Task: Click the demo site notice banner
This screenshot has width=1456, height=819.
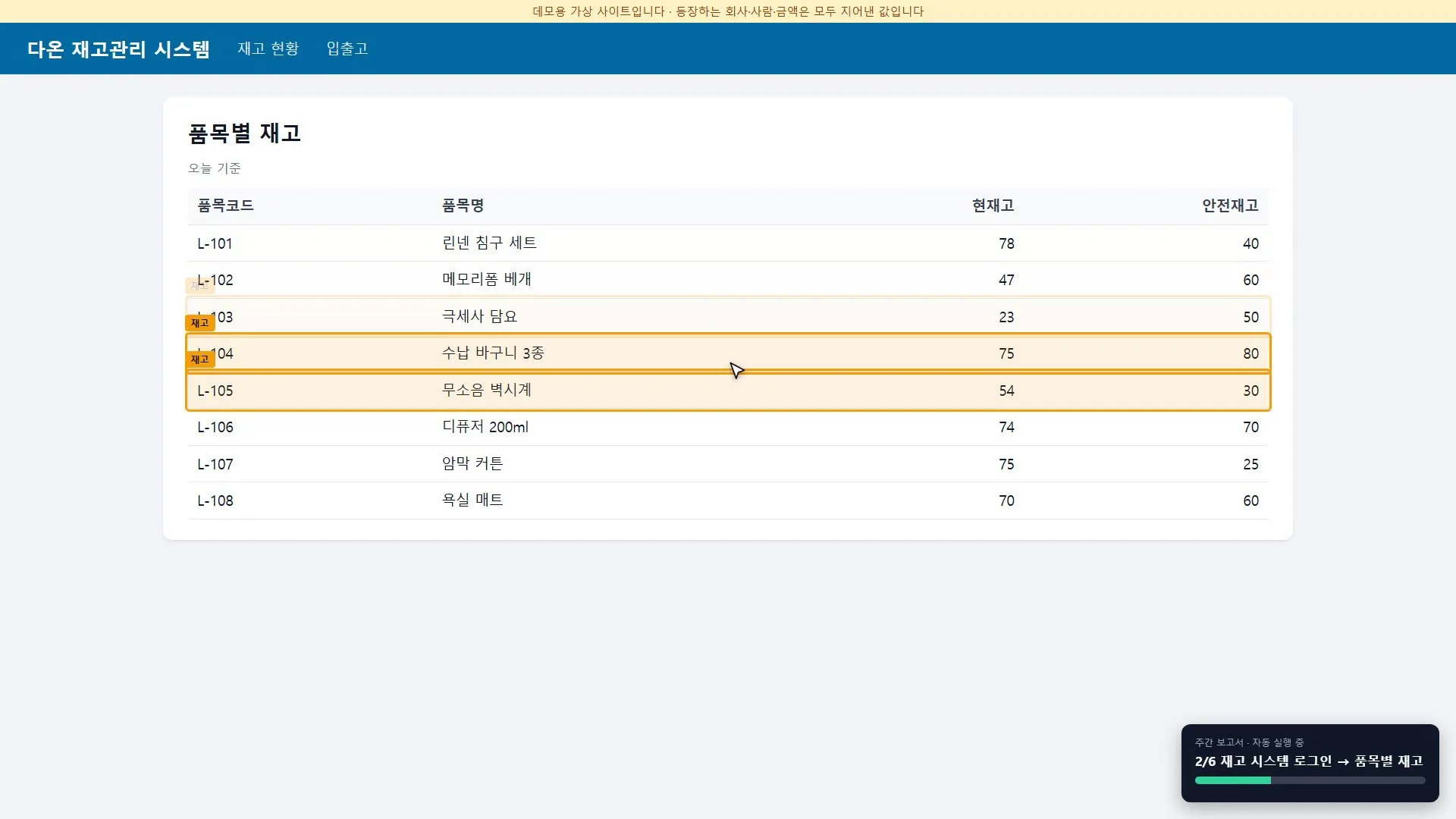Action: pyautogui.click(x=728, y=11)
